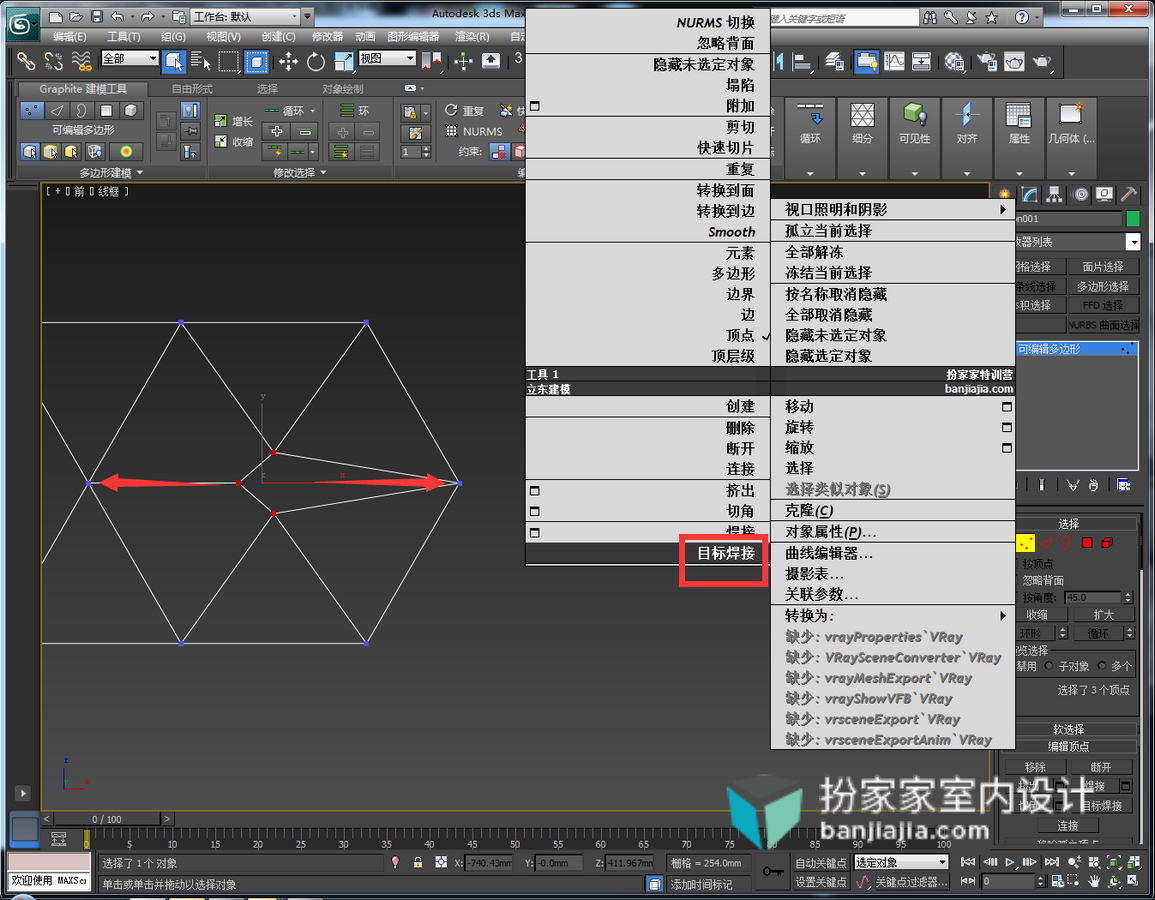1155x900 pixels.
Task: Open settings box next to 挤出
Action: 535,491
